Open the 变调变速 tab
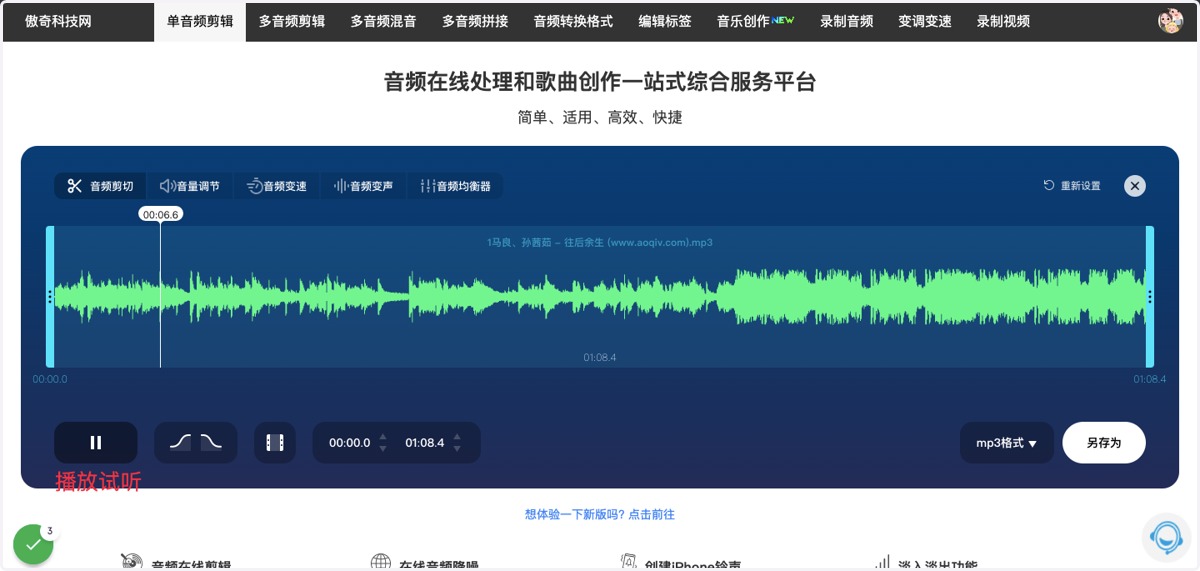Viewport: 1200px width, 571px height. tap(925, 21)
